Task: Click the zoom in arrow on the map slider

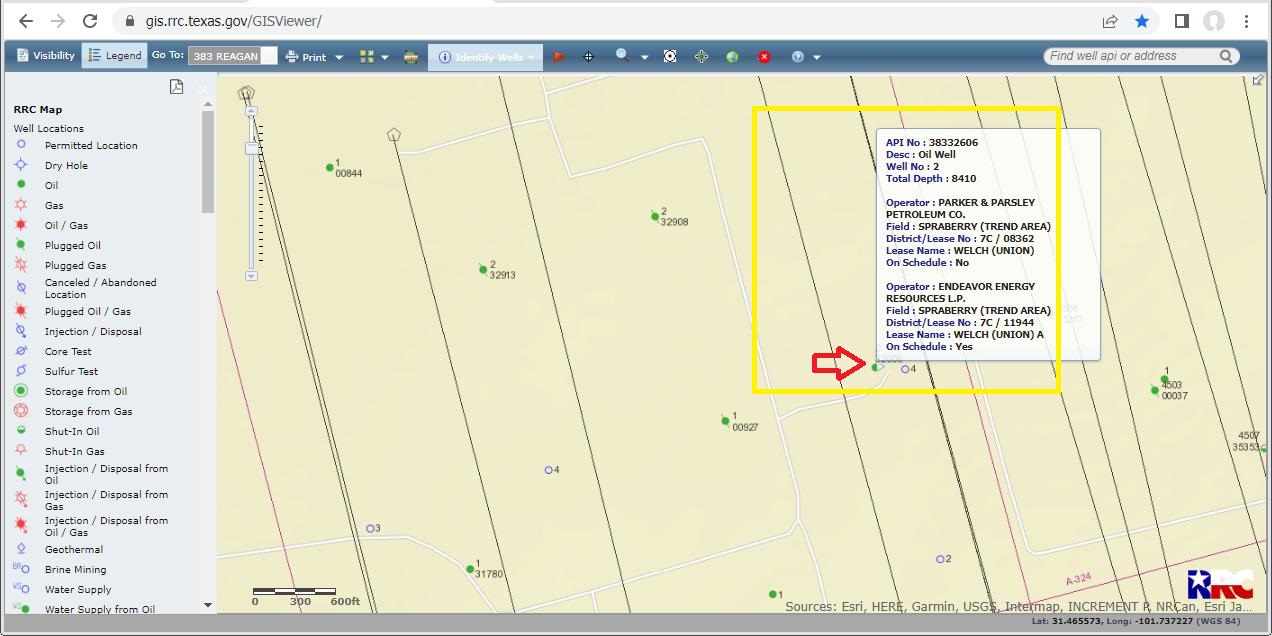Action: (x=251, y=112)
